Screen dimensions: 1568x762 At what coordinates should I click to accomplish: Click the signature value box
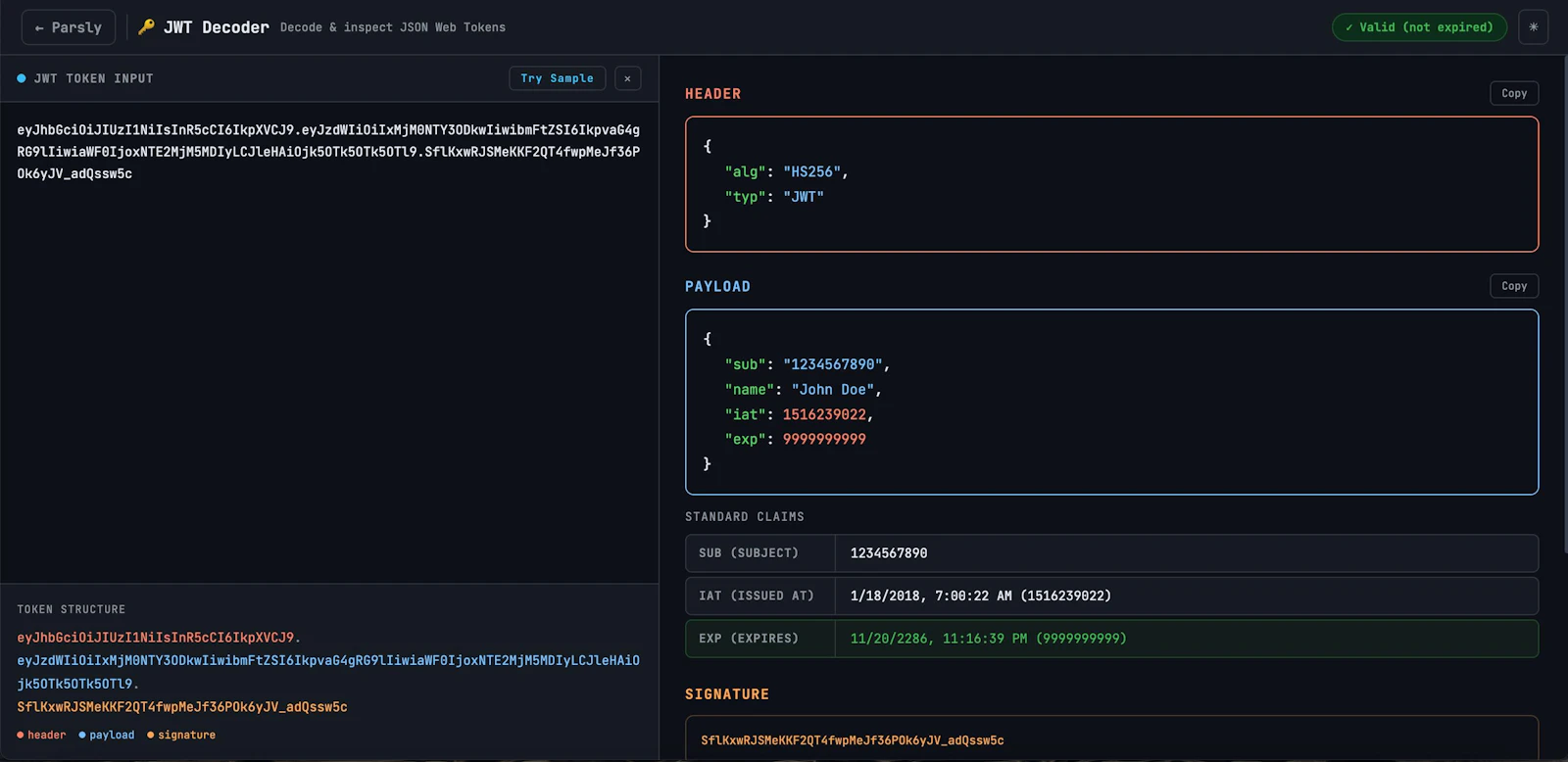[x=1111, y=739]
